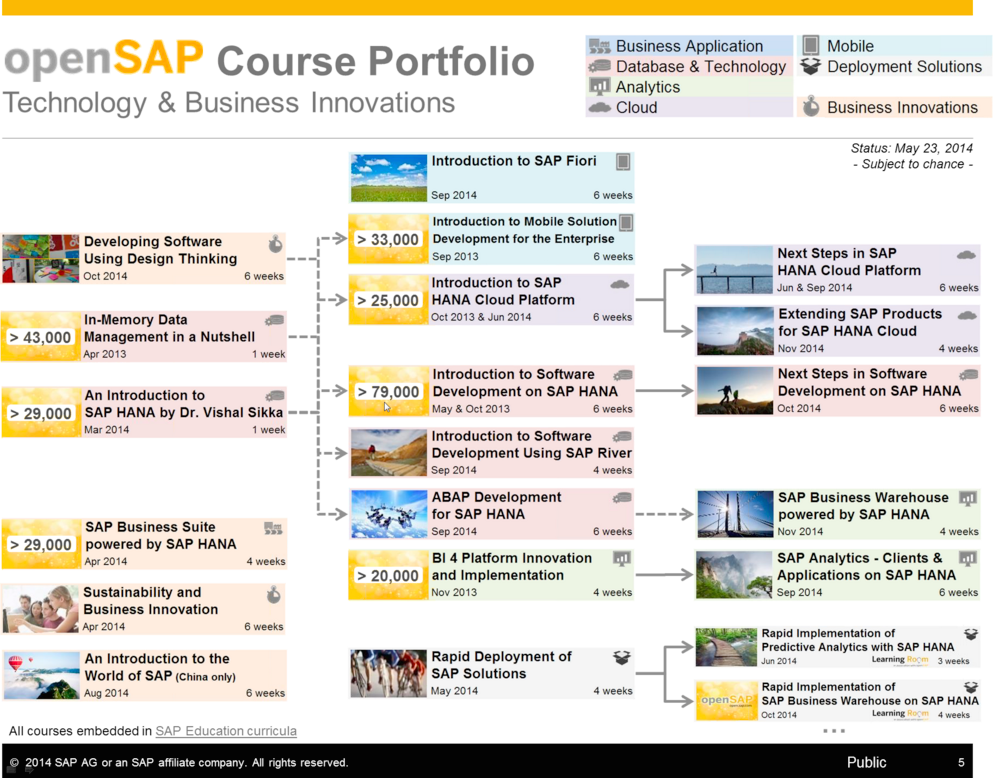Click innovation icon on Sustainability and Business Innovation
The image size is (994, 778).
coord(273,595)
